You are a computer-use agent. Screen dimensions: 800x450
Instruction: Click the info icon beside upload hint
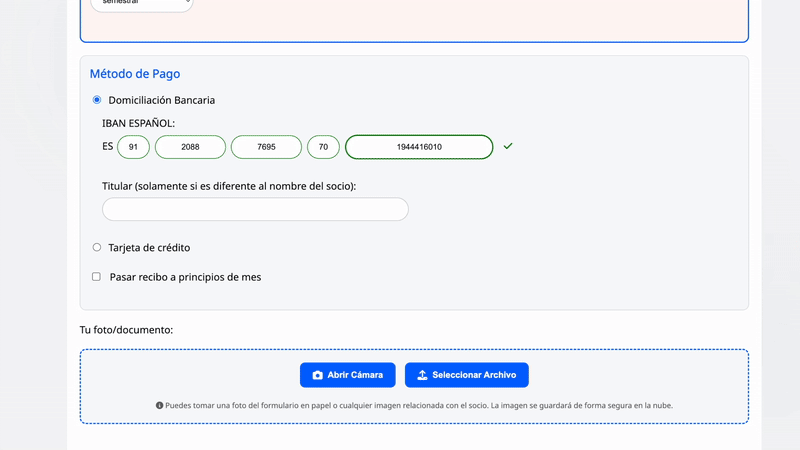coord(159,406)
